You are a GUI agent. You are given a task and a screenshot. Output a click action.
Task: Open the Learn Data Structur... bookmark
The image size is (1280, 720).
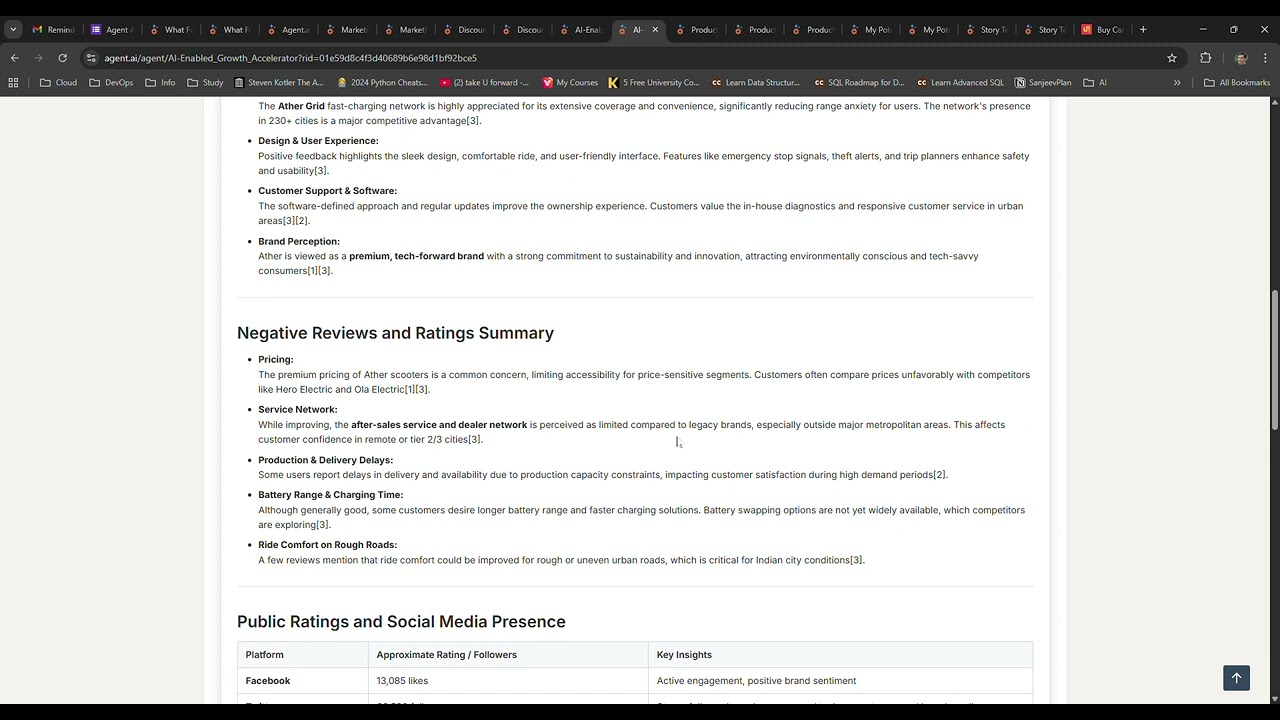755,82
